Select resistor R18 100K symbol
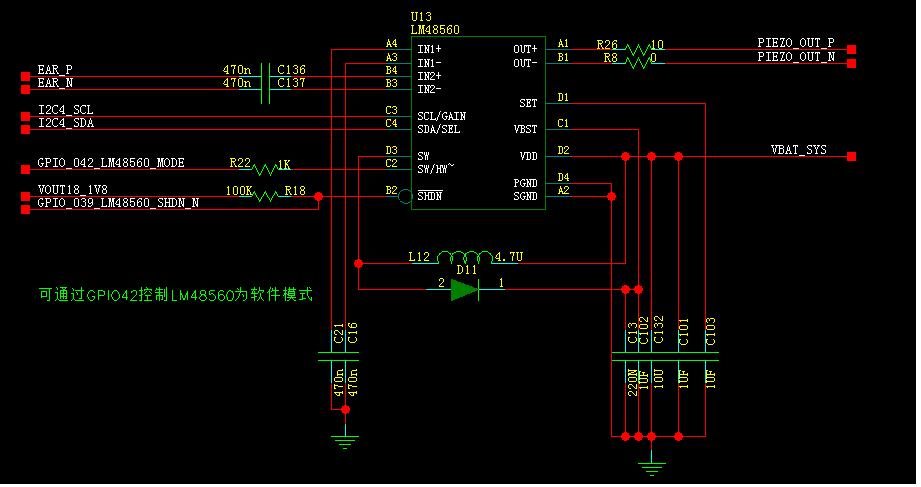Image resolution: width=921 pixels, height=487 pixels. tap(267, 196)
